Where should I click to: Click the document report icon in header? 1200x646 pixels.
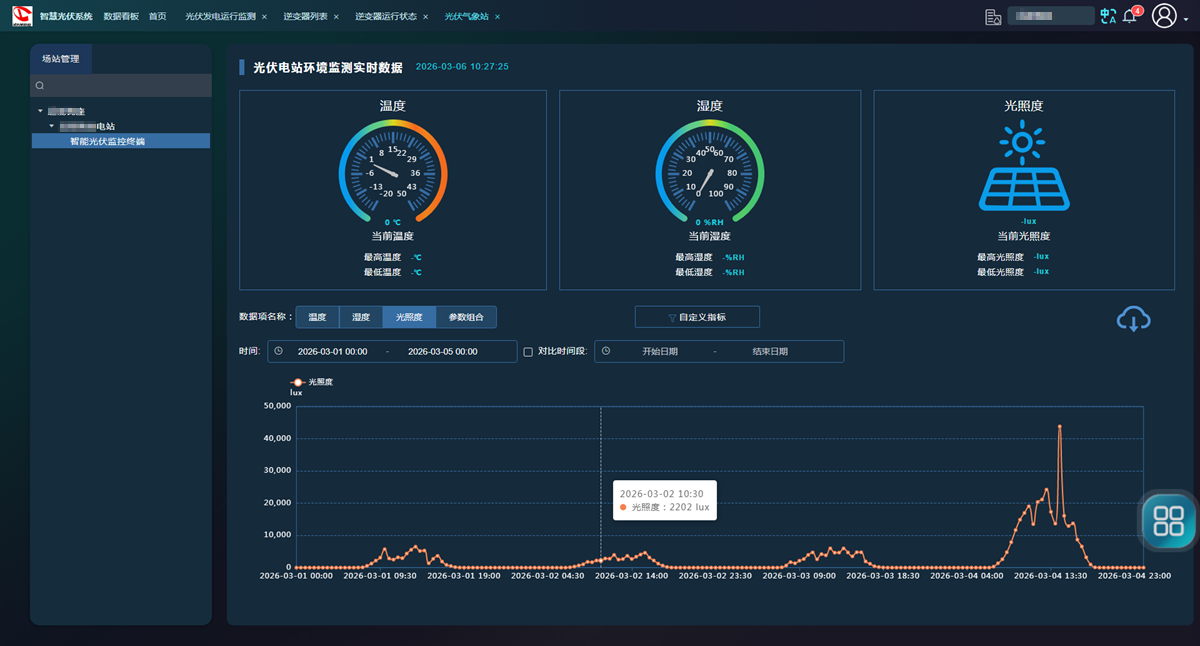992,16
